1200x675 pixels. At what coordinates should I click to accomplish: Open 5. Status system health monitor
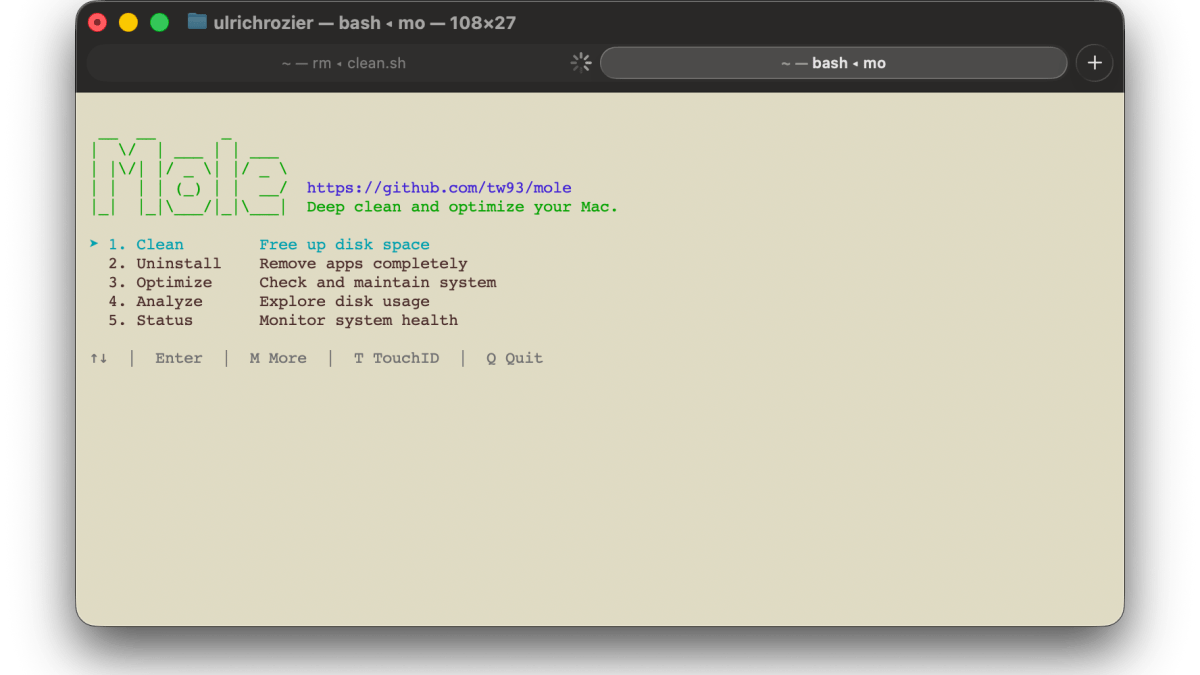tap(151, 321)
